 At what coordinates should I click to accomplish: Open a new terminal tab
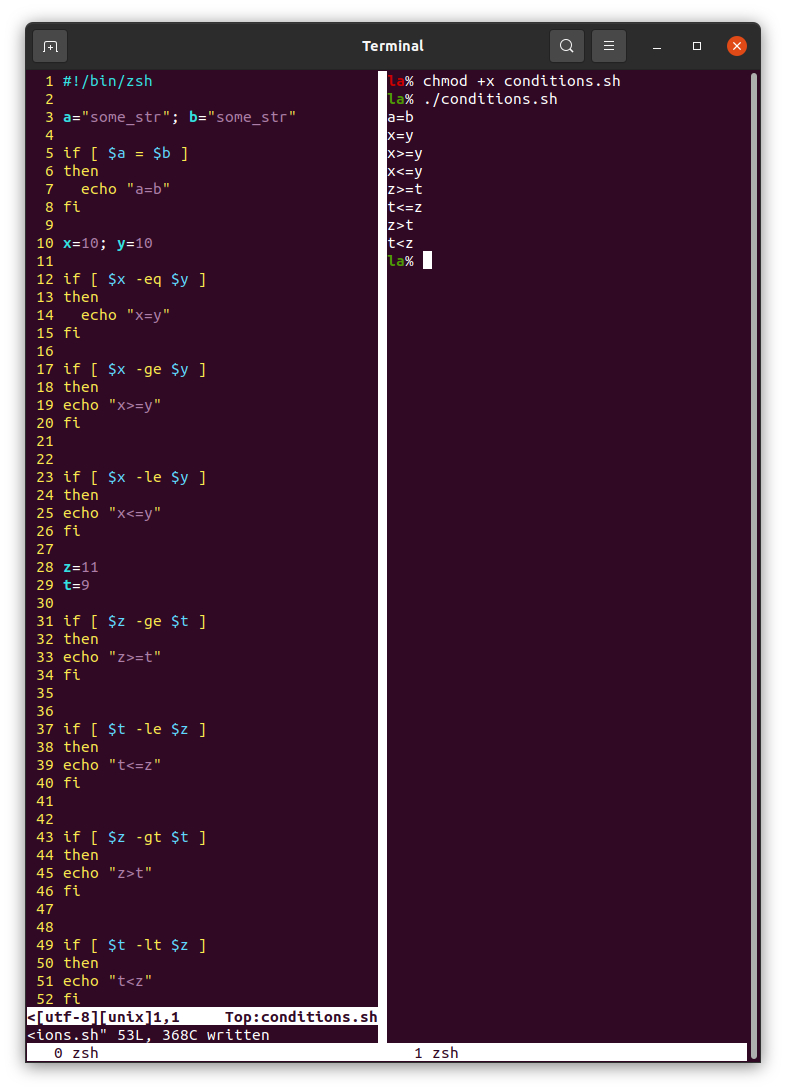50,46
